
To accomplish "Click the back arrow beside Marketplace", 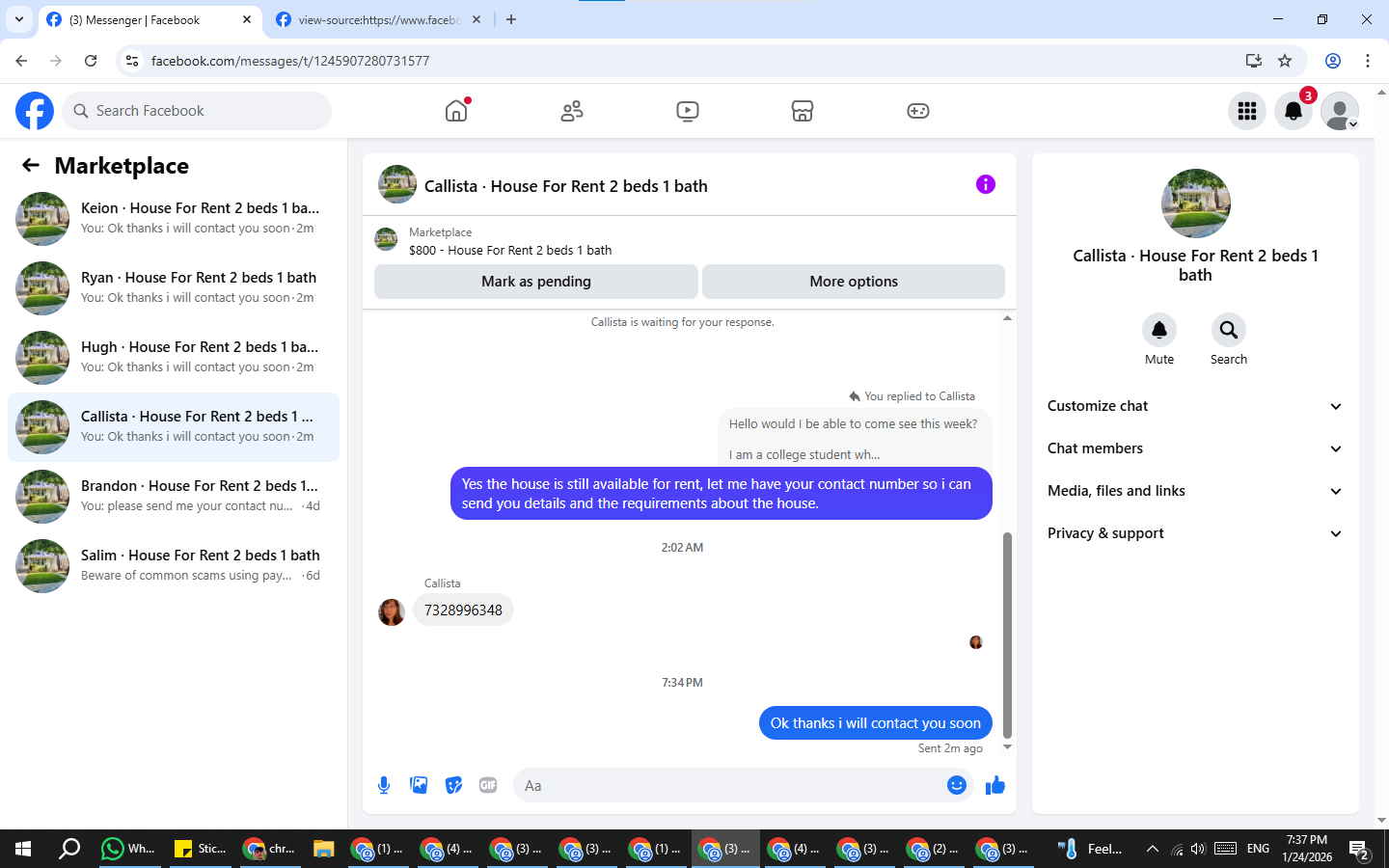I will click(31, 165).
